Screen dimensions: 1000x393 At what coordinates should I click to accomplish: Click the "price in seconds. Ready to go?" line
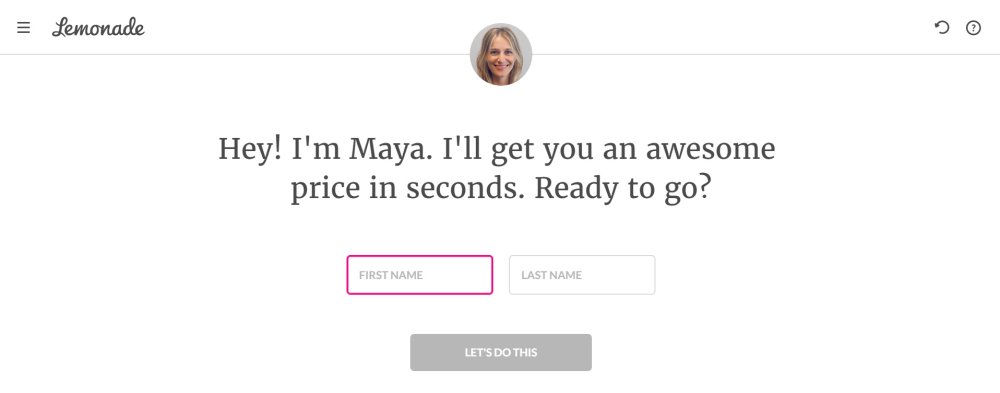pyautogui.click(x=501, y=189)
